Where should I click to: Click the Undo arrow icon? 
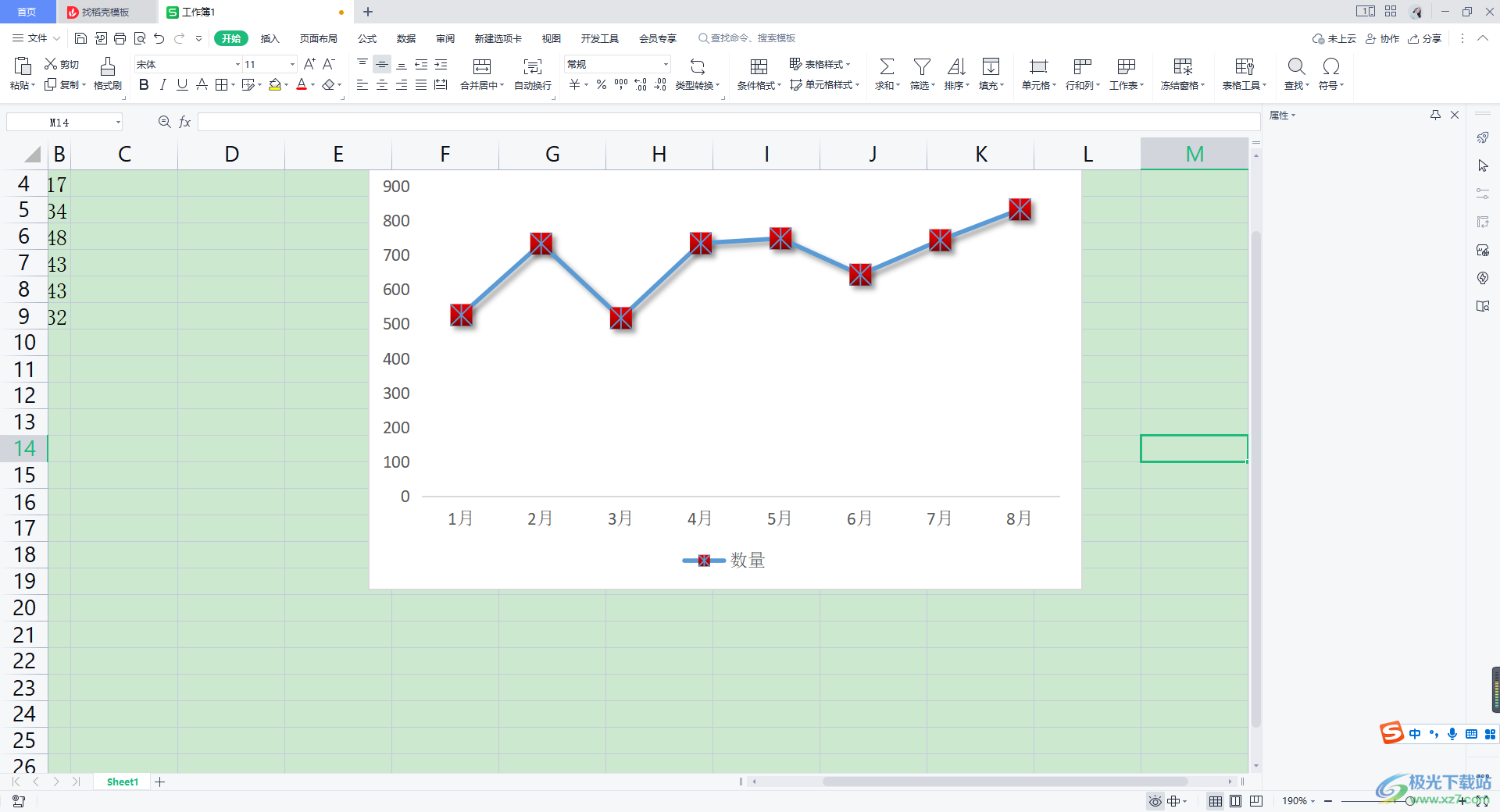click(x=159, y=38)
